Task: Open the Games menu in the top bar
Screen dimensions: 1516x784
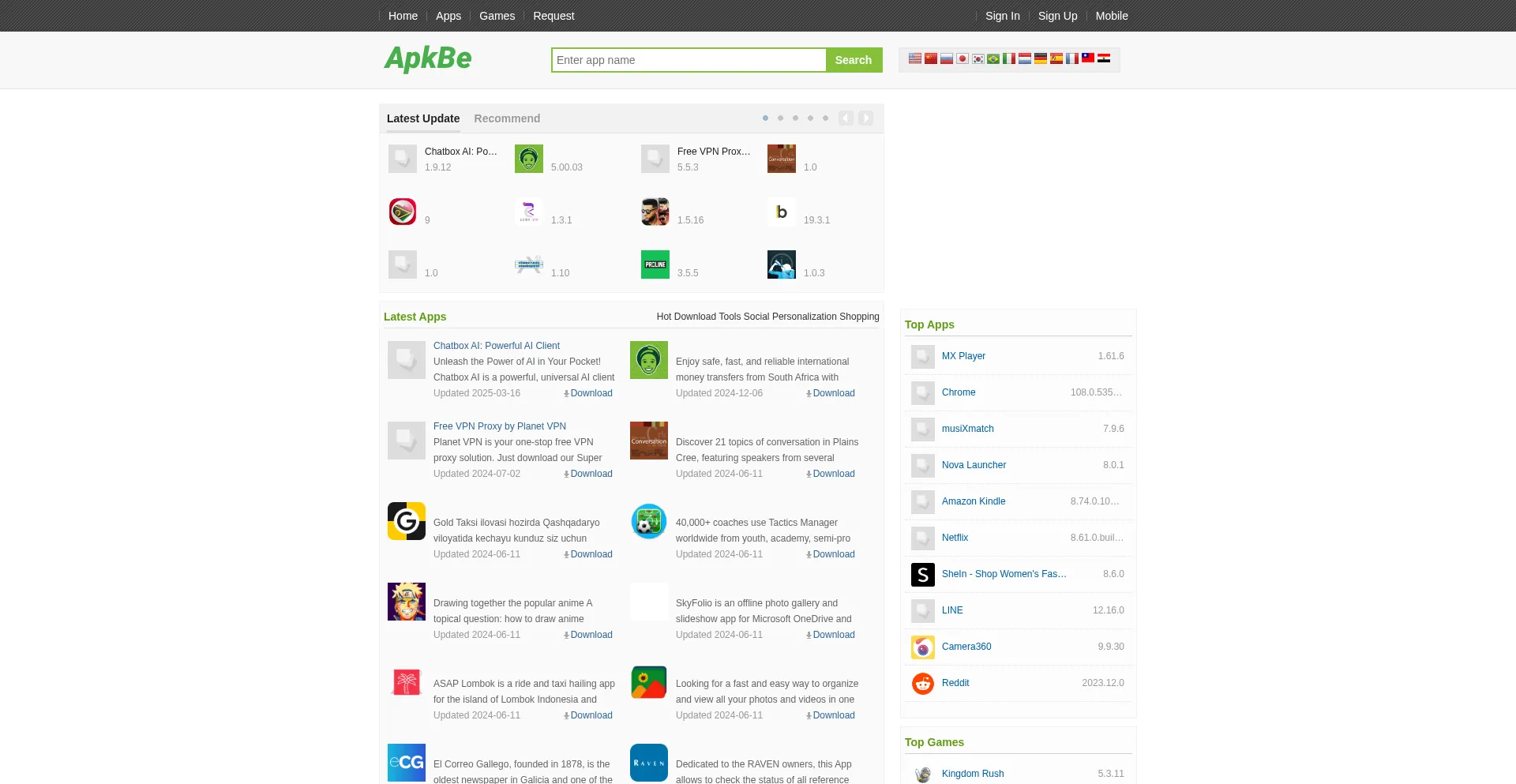Action: 497,15
